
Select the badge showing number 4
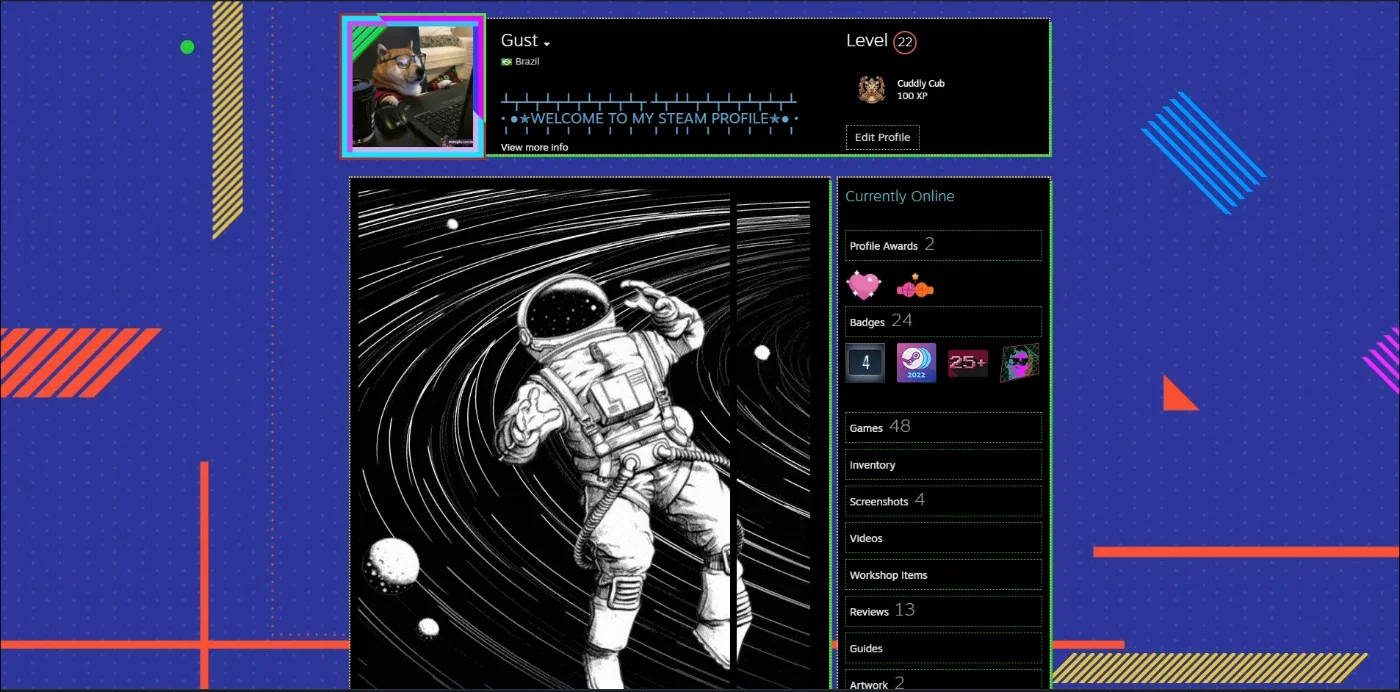tap(866, 363)
